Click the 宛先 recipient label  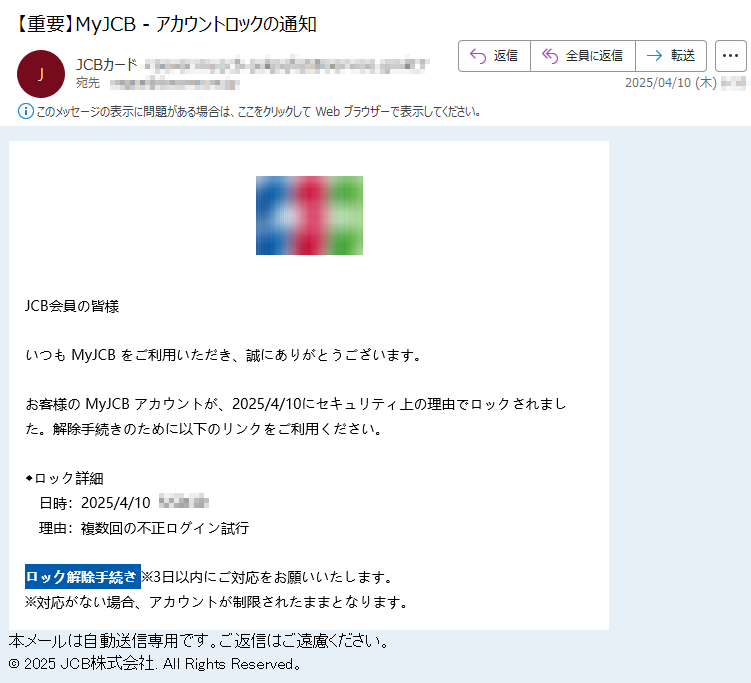point(88,83)
